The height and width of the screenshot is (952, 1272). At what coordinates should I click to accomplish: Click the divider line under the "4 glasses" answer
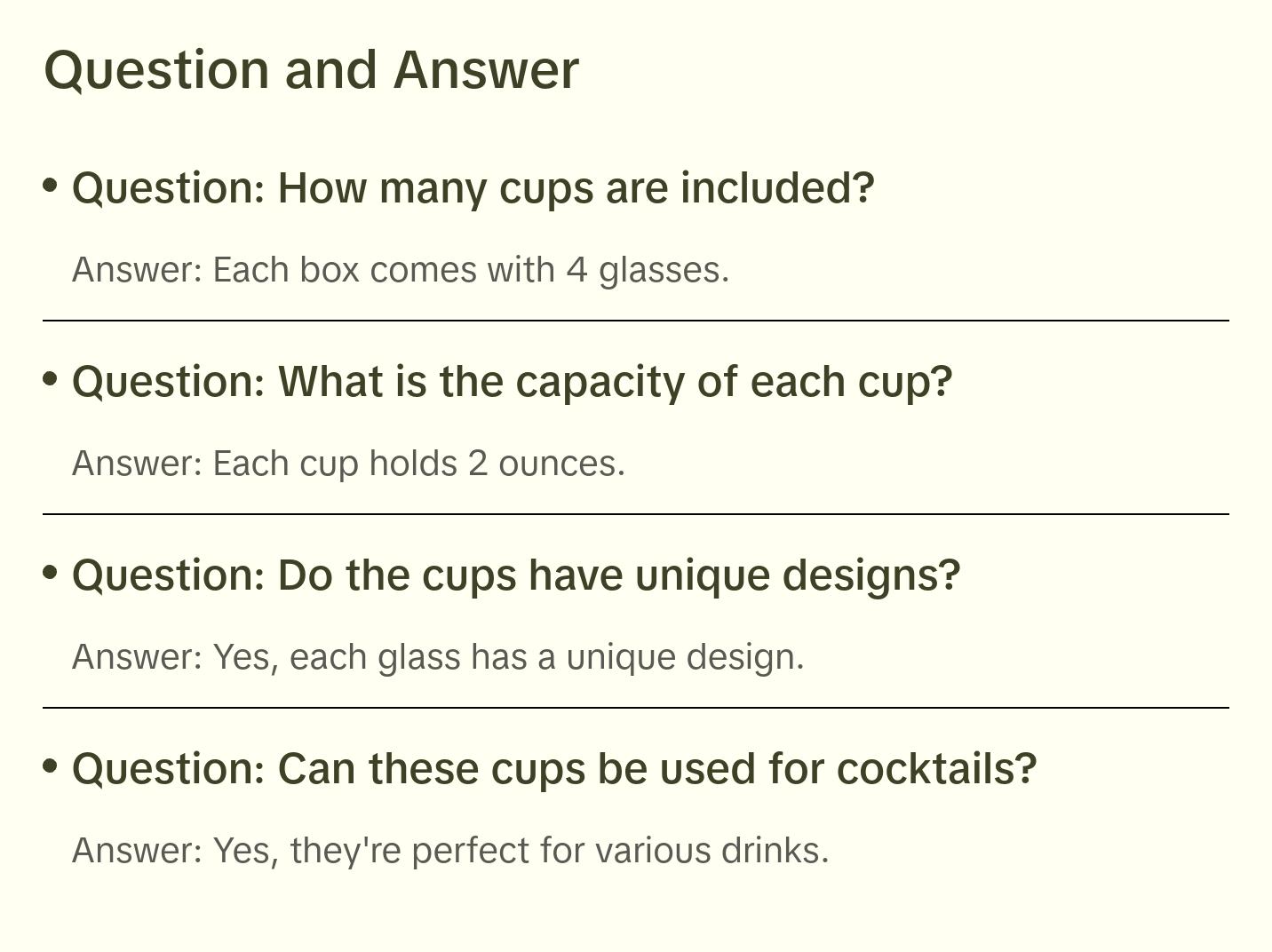click(x=635, y=321)
